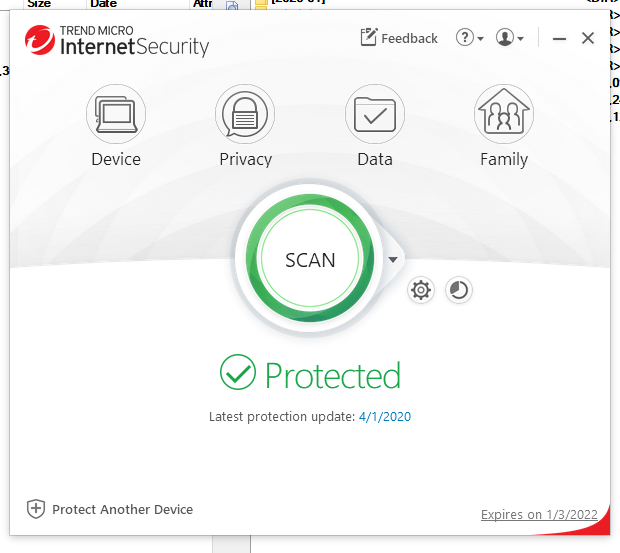Screen dimensions: 620x553
Task: Click the Protect Another Device link
Action: pyautogui.click(x=122, y=509)
